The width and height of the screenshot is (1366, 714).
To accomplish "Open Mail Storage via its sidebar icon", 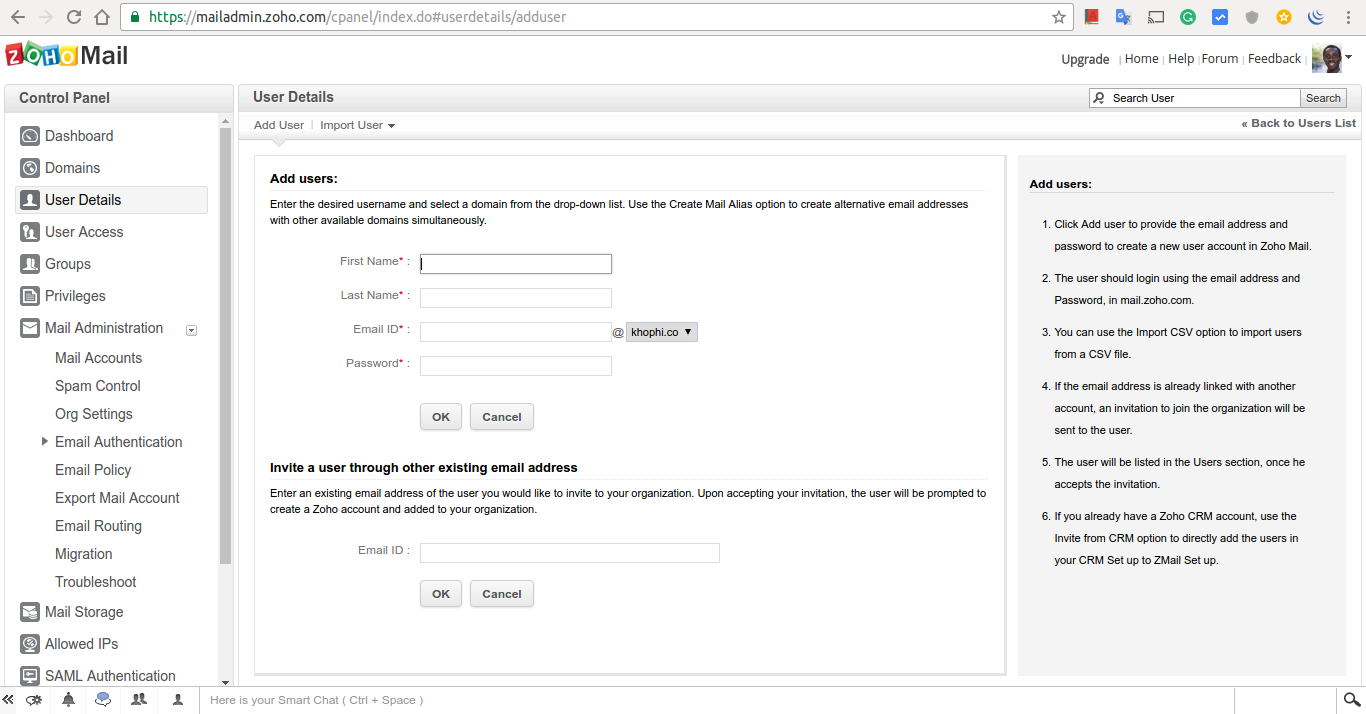I will click(29, 612).
